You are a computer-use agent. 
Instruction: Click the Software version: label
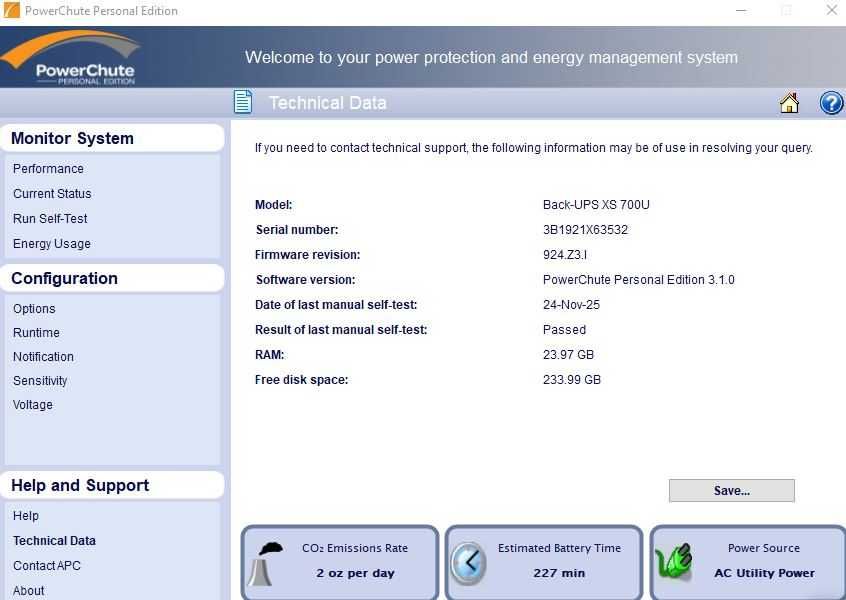[305, 279]
